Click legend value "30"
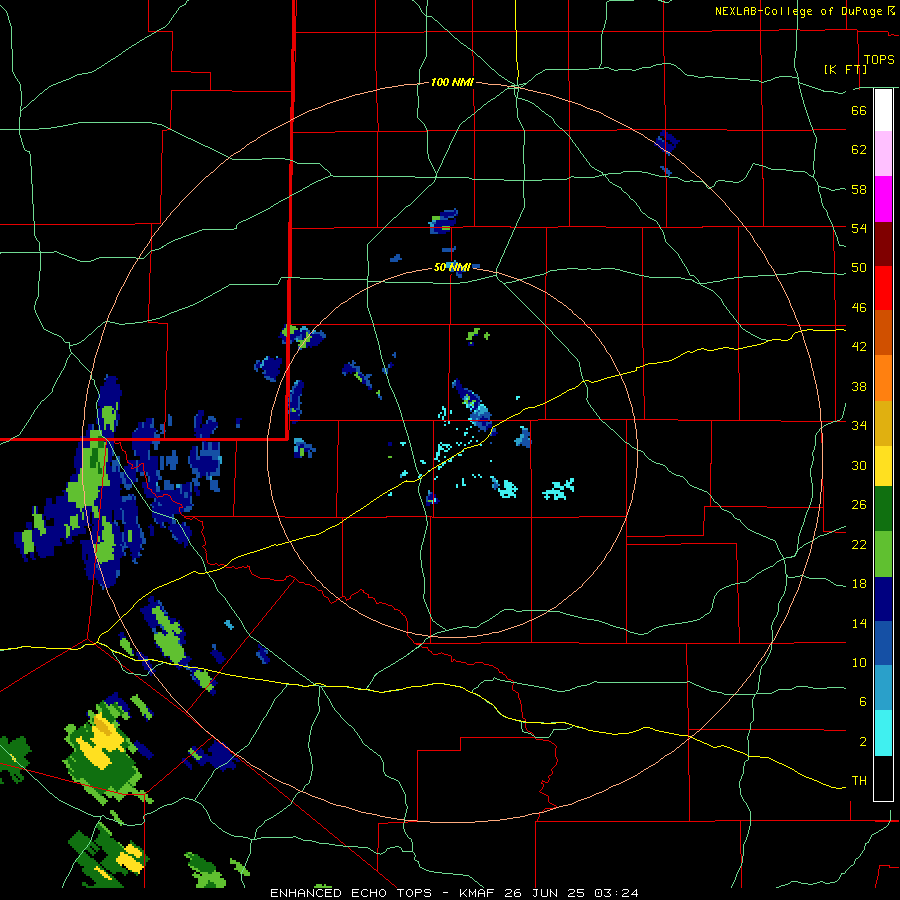The height and width of the screenshot is (900, 900). click(859, 465)
